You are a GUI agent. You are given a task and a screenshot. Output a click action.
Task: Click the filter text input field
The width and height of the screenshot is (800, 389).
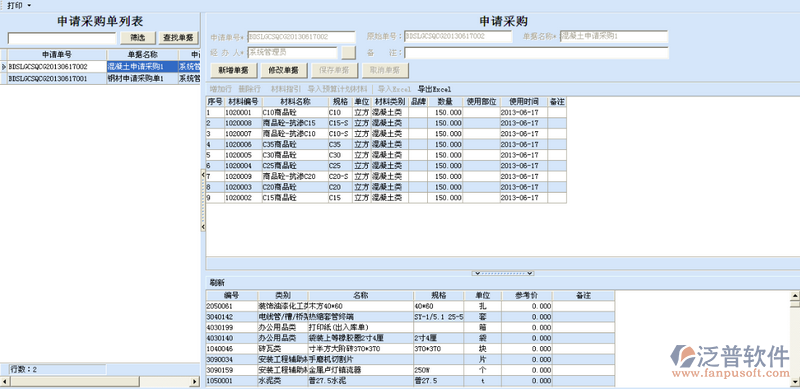pyautogui.click(x=62, y=38)
